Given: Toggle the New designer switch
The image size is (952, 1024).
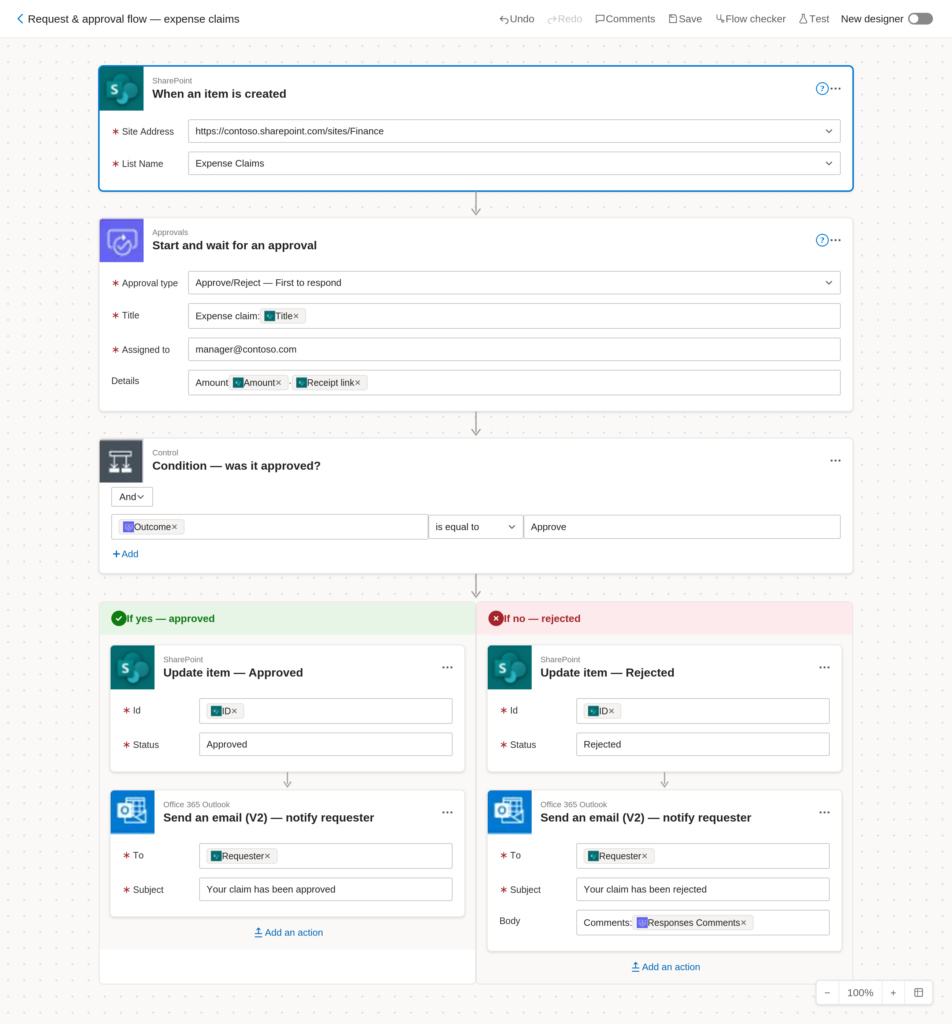Looking at the screenshot, I should coord(920,19).
